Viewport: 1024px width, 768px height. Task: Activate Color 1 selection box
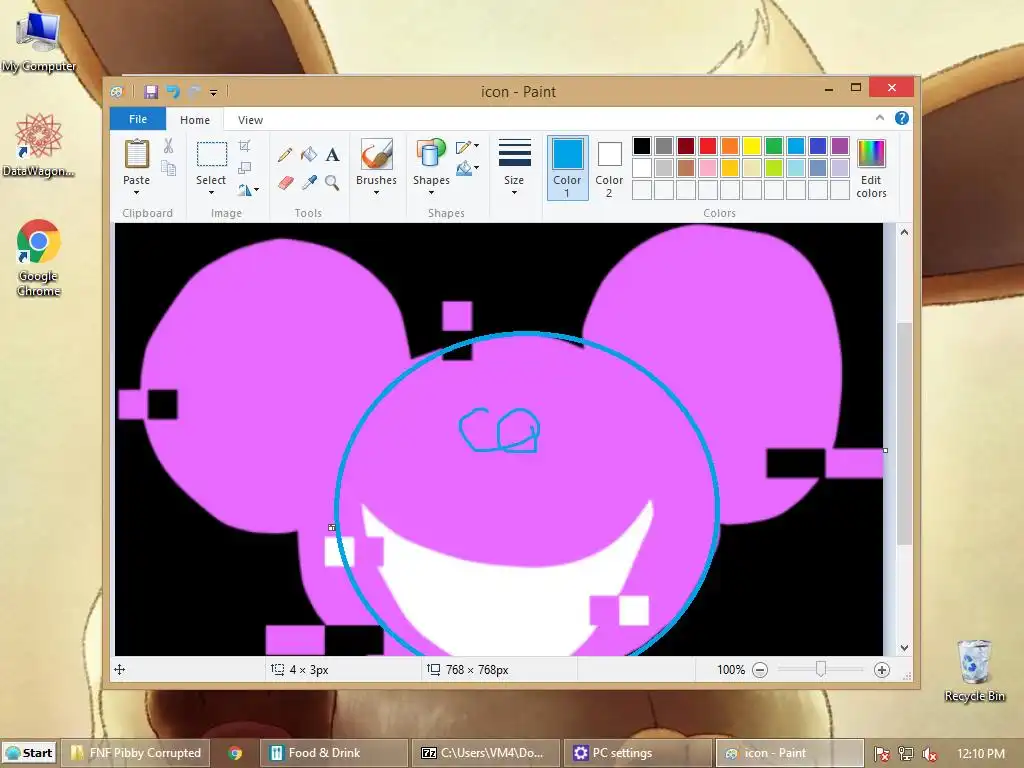(x=567, y=168)
